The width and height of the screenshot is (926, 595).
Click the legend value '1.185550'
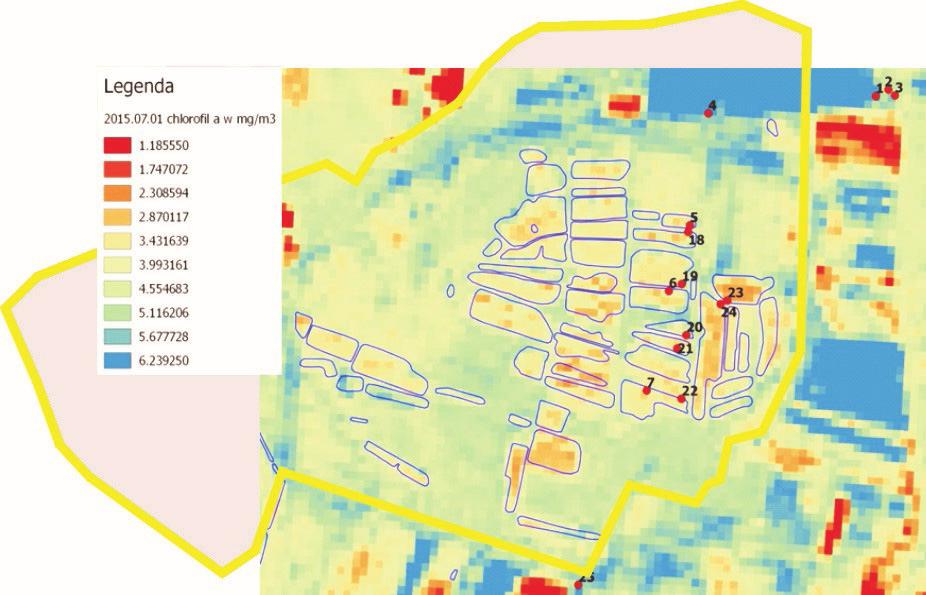(x=164, y=146)
